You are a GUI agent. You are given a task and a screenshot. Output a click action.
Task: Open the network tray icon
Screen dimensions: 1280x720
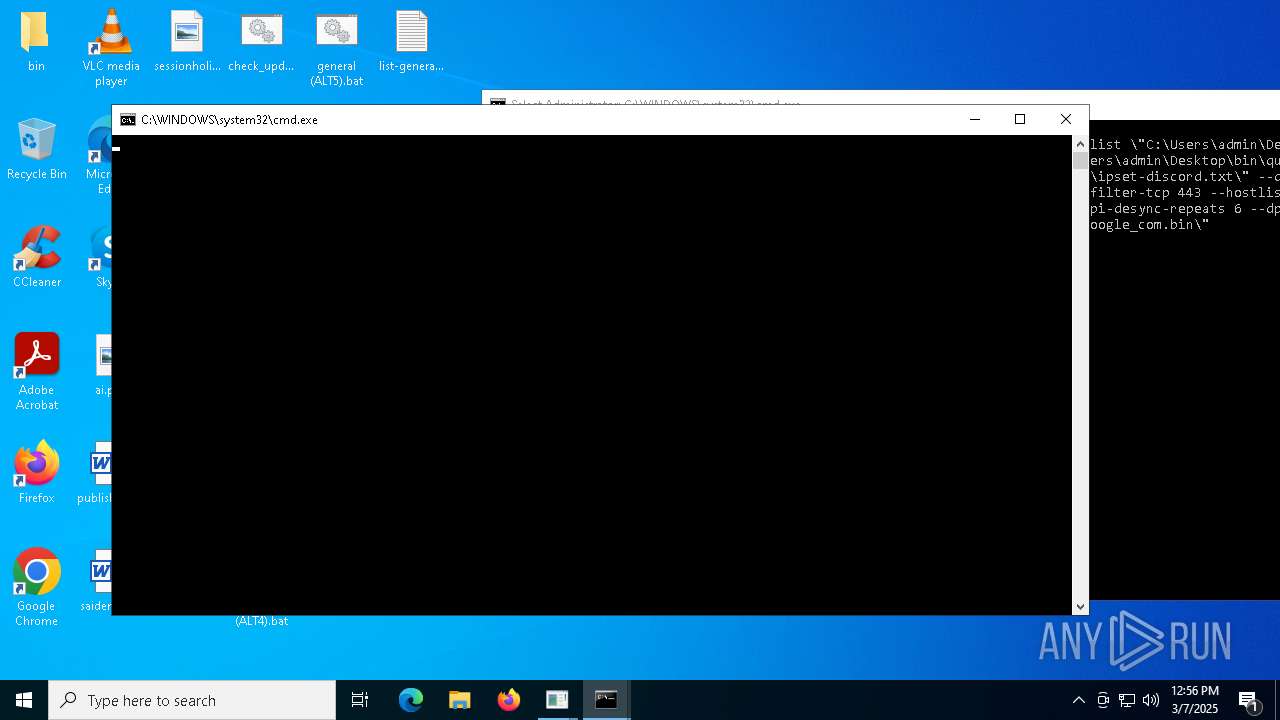[x=1127, y=700]
